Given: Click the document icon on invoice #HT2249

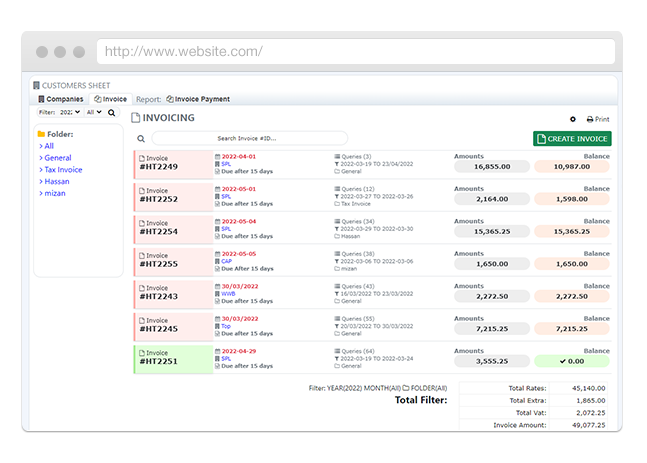Looking at the screenshot, I should pos(141,157).
